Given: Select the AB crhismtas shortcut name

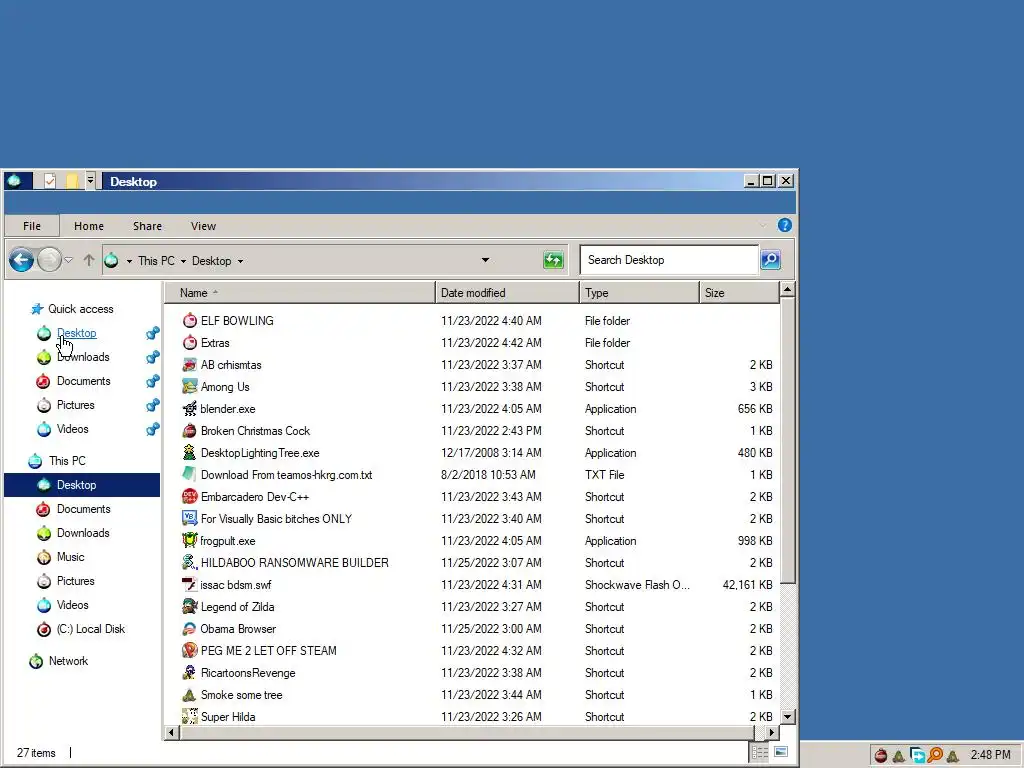Looking at the screenshot, I should 231,365.
